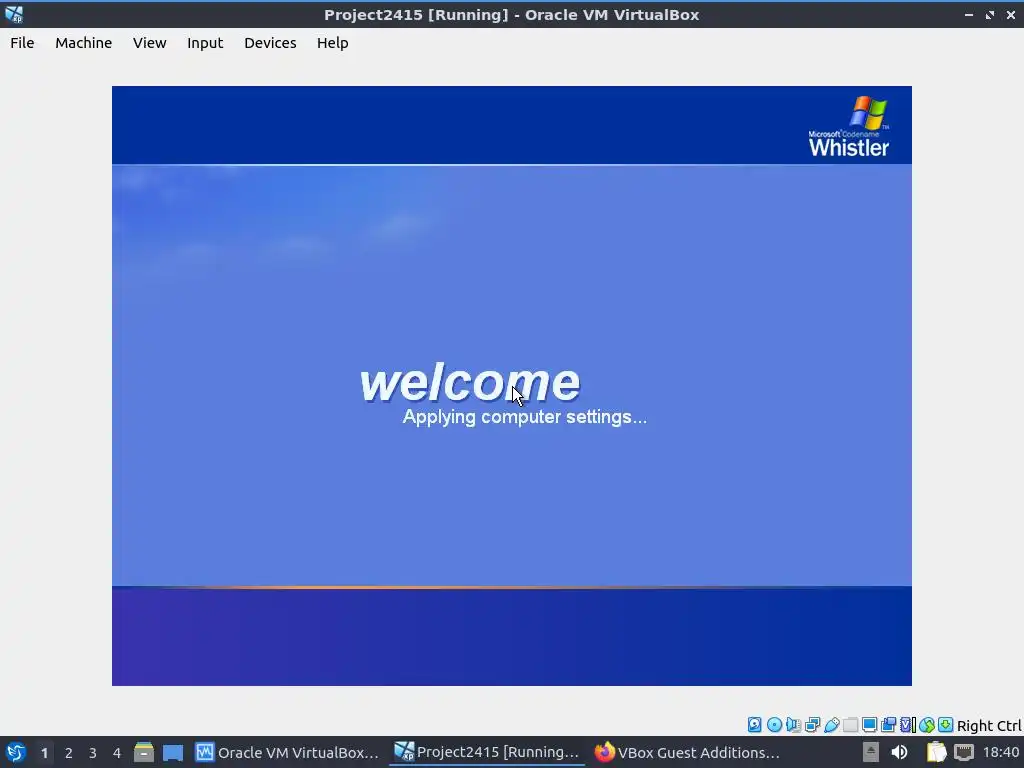Click the mouse integration status icon
Screen dimensions: 1024x768
(x=927, y=725)
